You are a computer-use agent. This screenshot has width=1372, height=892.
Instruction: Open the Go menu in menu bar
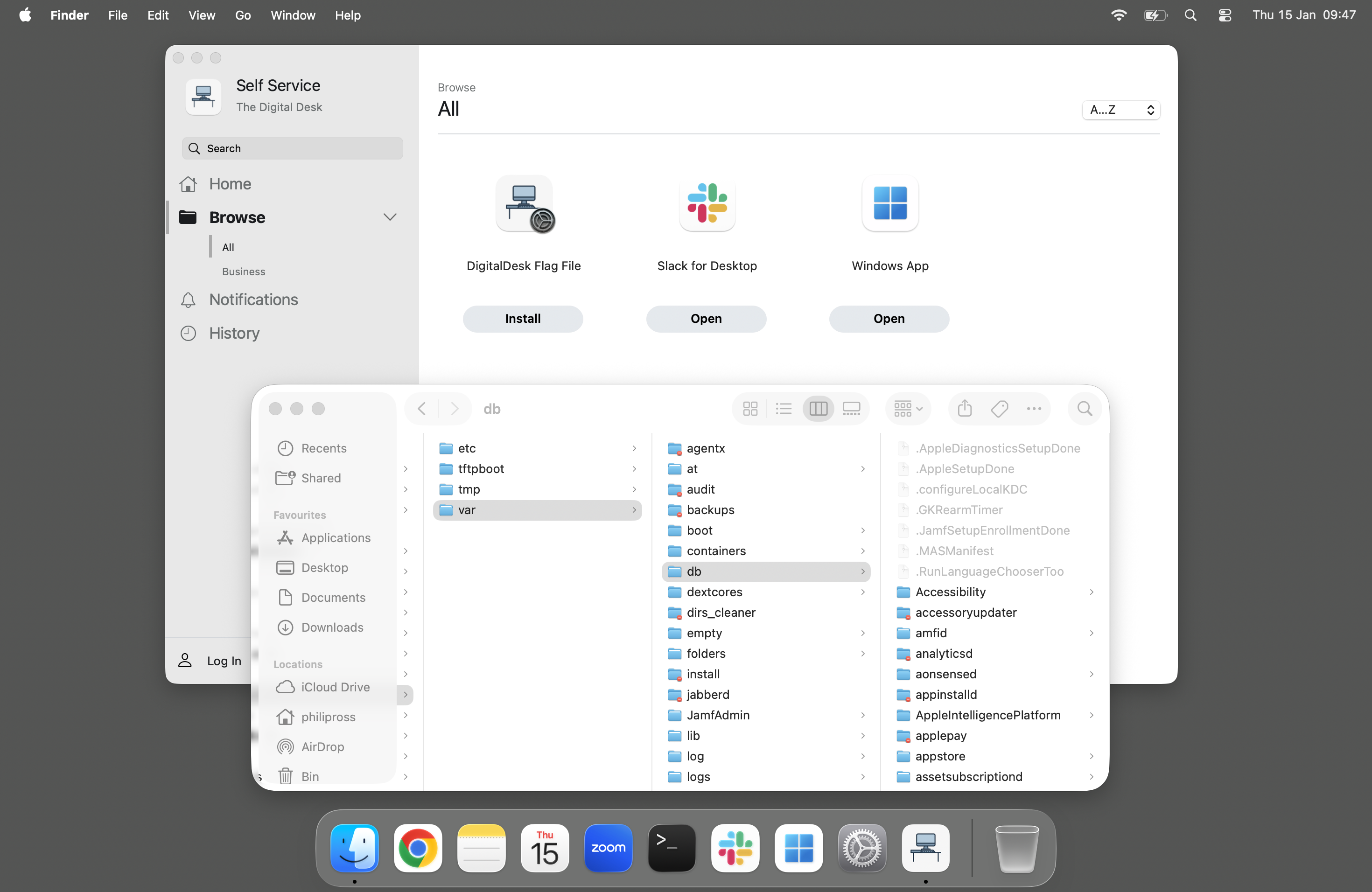click(x=243, y=15)
